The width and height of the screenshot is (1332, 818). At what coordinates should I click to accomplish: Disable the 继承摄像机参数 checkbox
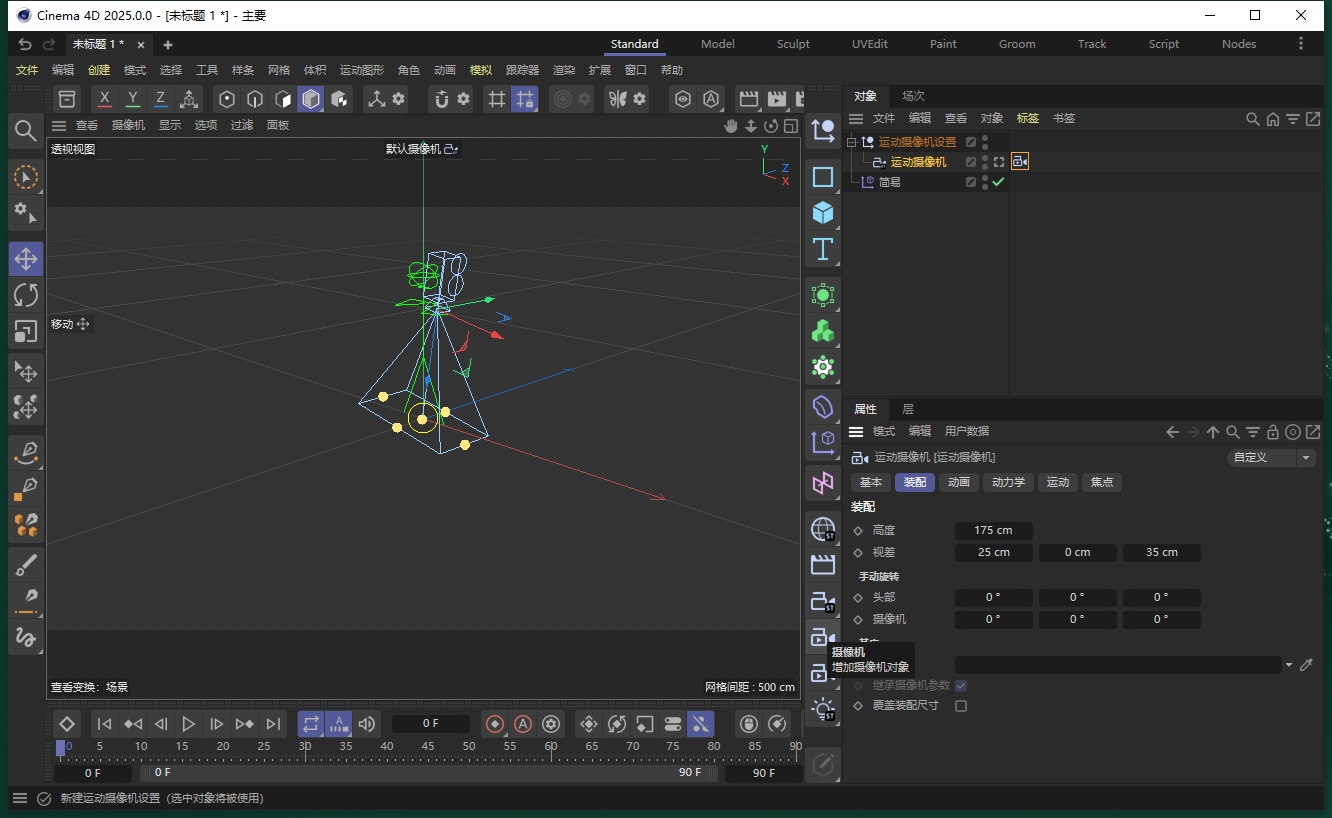[x=961, y=686]
